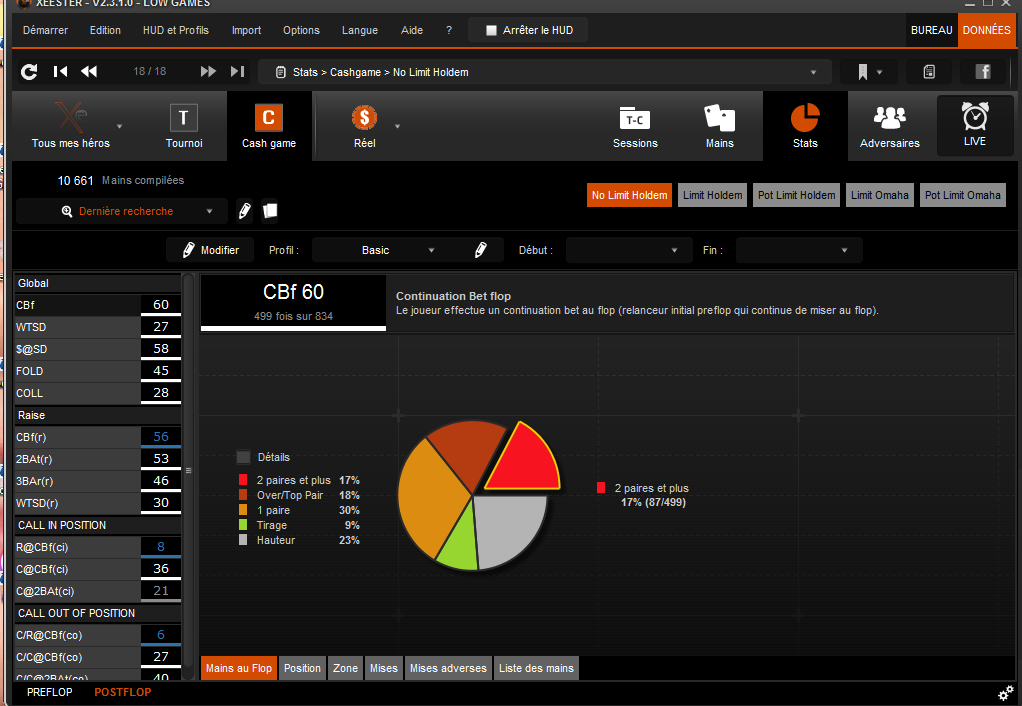The image size is (1022, 706).
Task: Switch to POSTFLOP stats
Action: tap(123, 692)
